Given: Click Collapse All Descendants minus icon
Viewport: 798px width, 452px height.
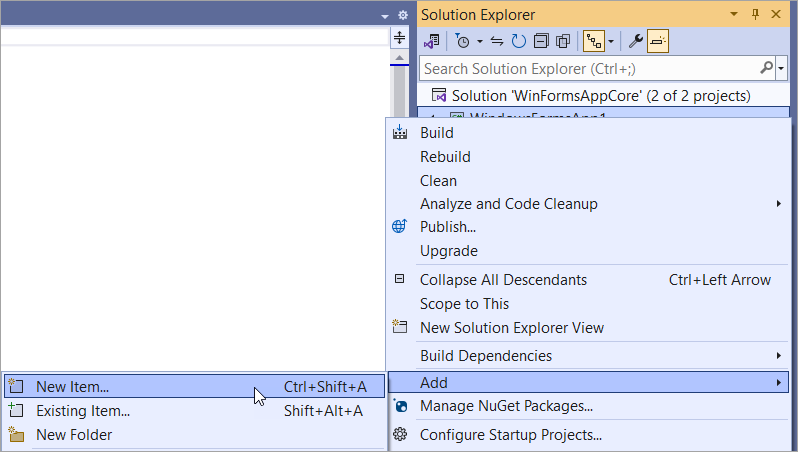Looking at the screenshot, I should click(x=400, y=278).
